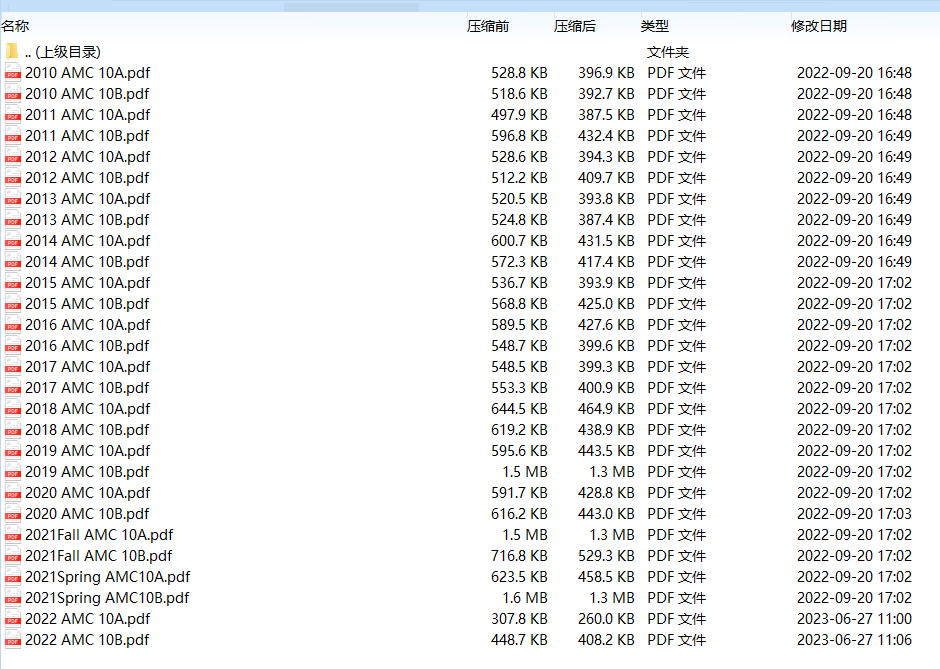Click the compressed size '432.4 KB'

tap(606, 135)
